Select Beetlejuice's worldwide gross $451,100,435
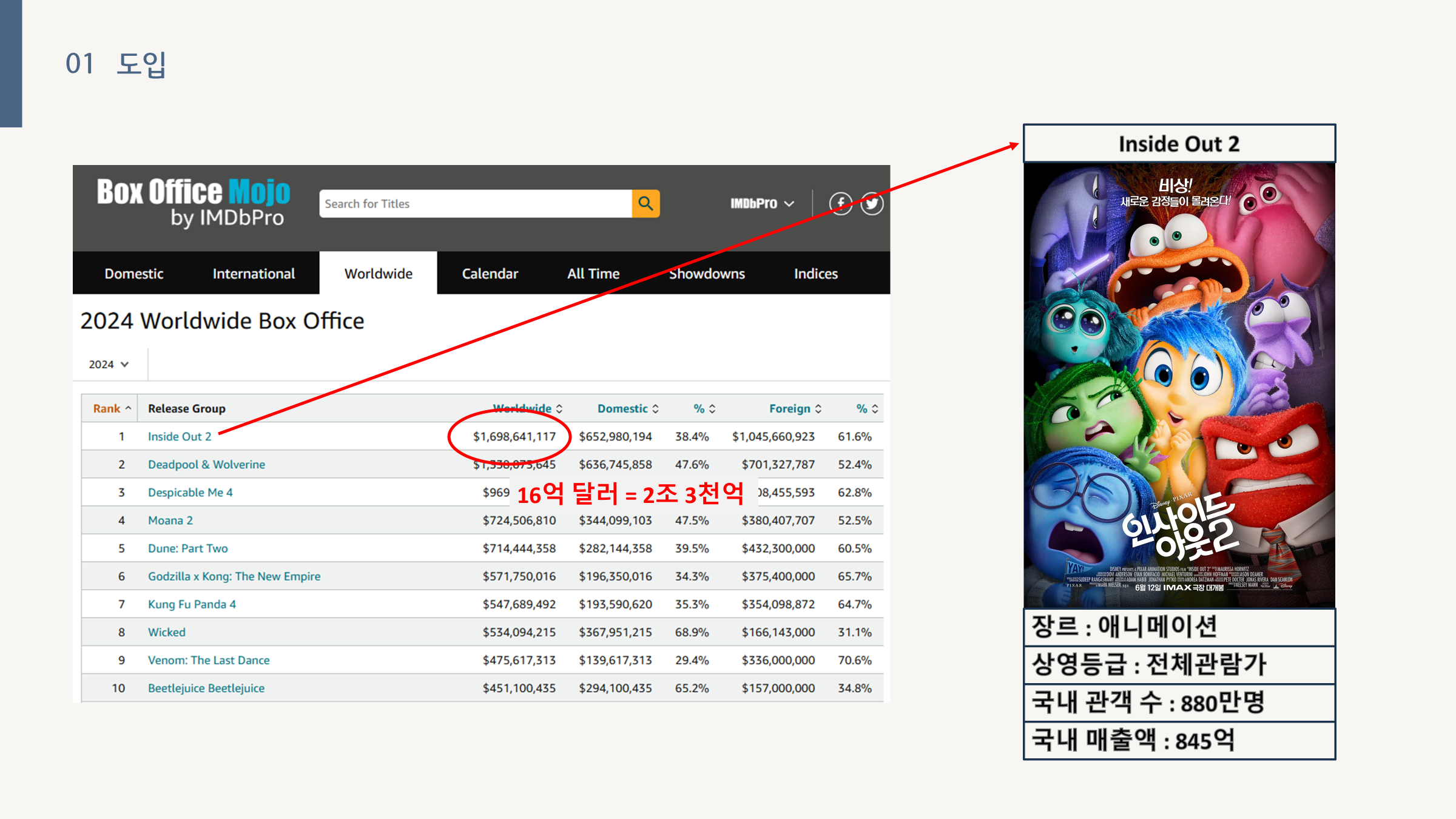This screenshot has width=1456, height=819. pyautogui.click(x=519, y=687)
